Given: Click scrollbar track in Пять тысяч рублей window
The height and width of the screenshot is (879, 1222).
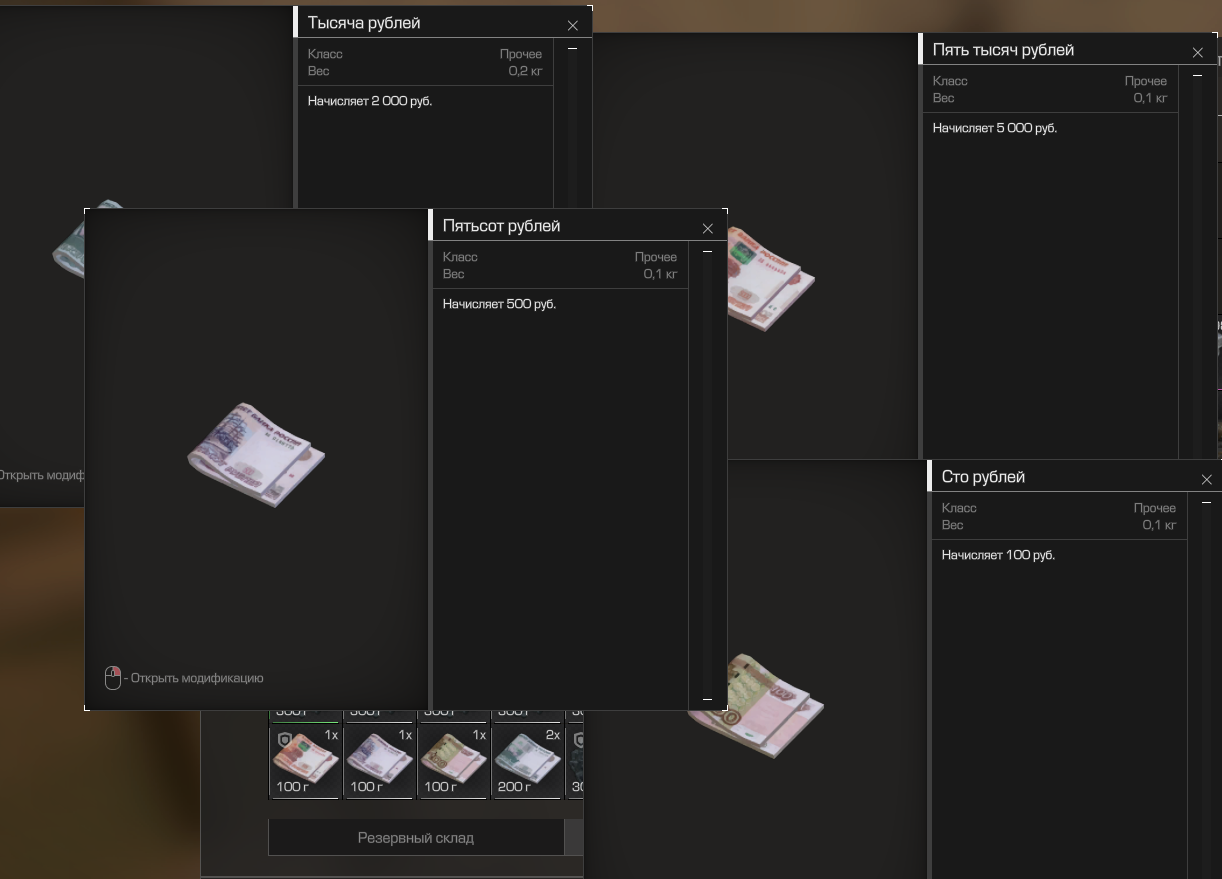Looking at the screenshot, I should click(x=1198, y=265).
